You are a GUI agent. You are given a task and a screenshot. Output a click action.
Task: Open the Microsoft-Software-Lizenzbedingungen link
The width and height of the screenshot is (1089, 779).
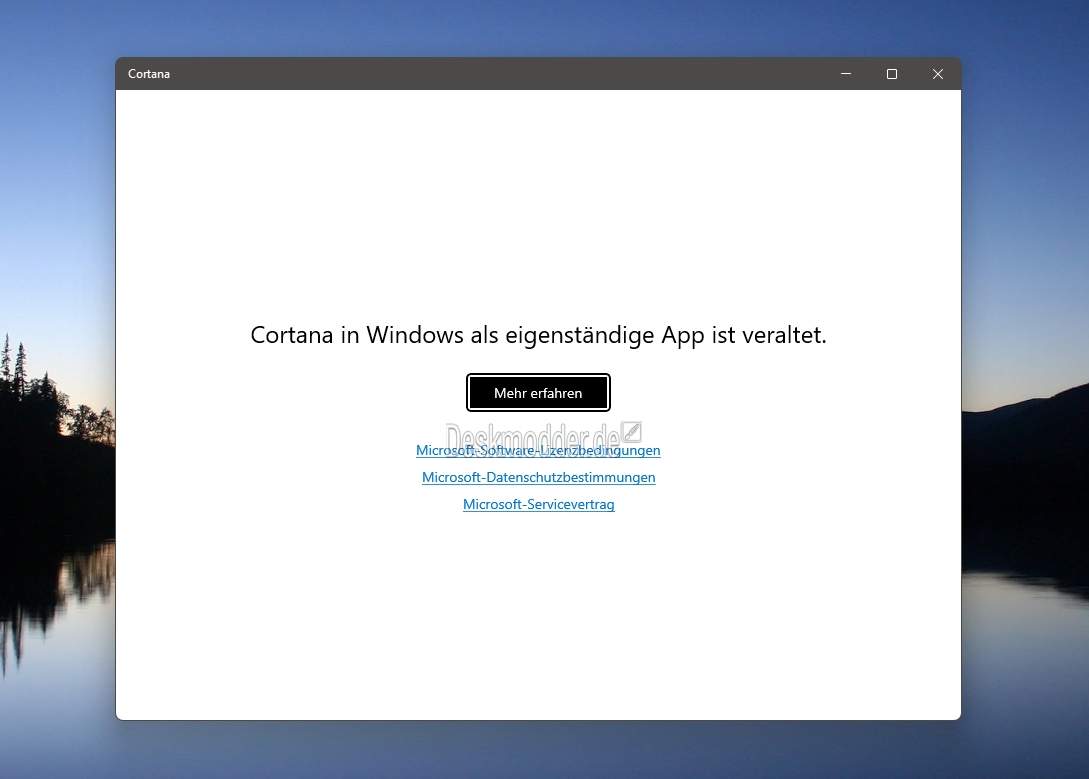pyautogui.click(x=538, y=451)
